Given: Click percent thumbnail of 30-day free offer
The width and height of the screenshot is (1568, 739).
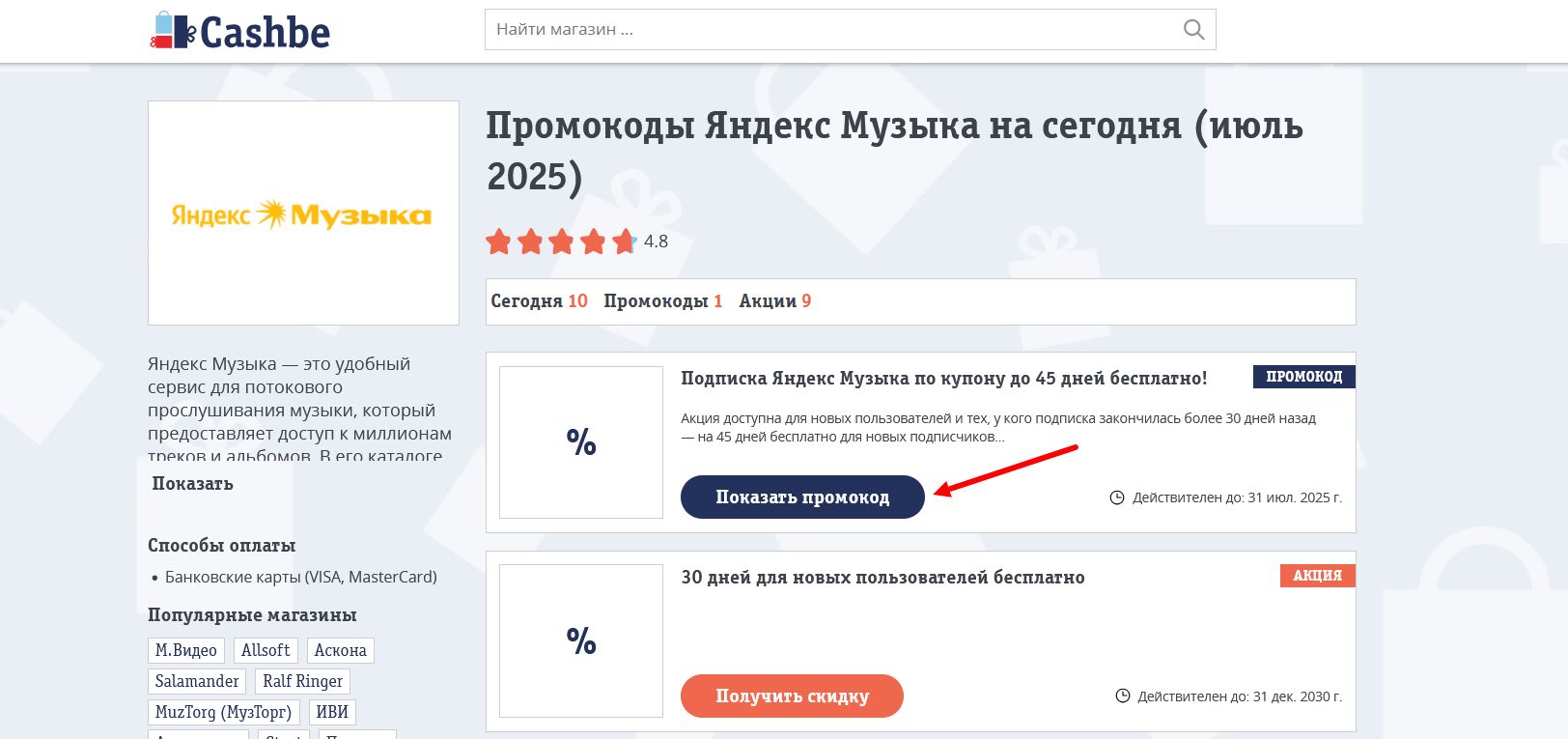Looking at the screenshot, I should (581, 640).
